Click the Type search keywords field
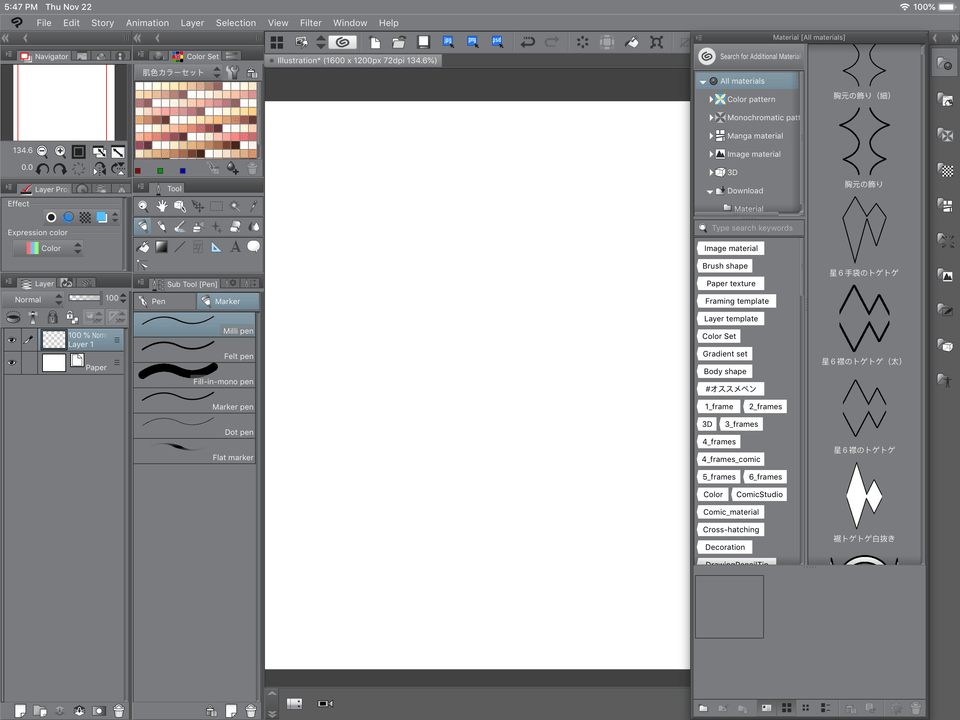Viewport: 960px width, 720px height. [x=752, y=228]
